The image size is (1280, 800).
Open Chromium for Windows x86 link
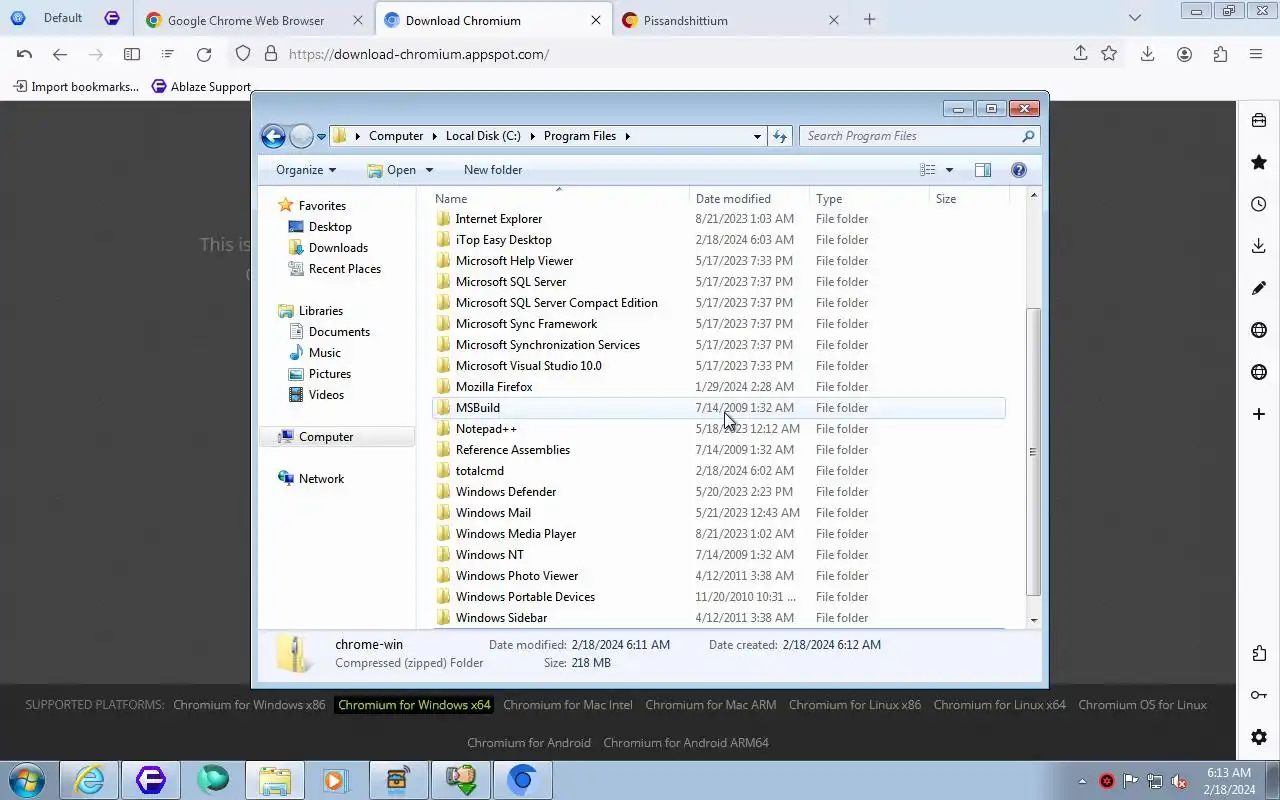pos(249,705)
